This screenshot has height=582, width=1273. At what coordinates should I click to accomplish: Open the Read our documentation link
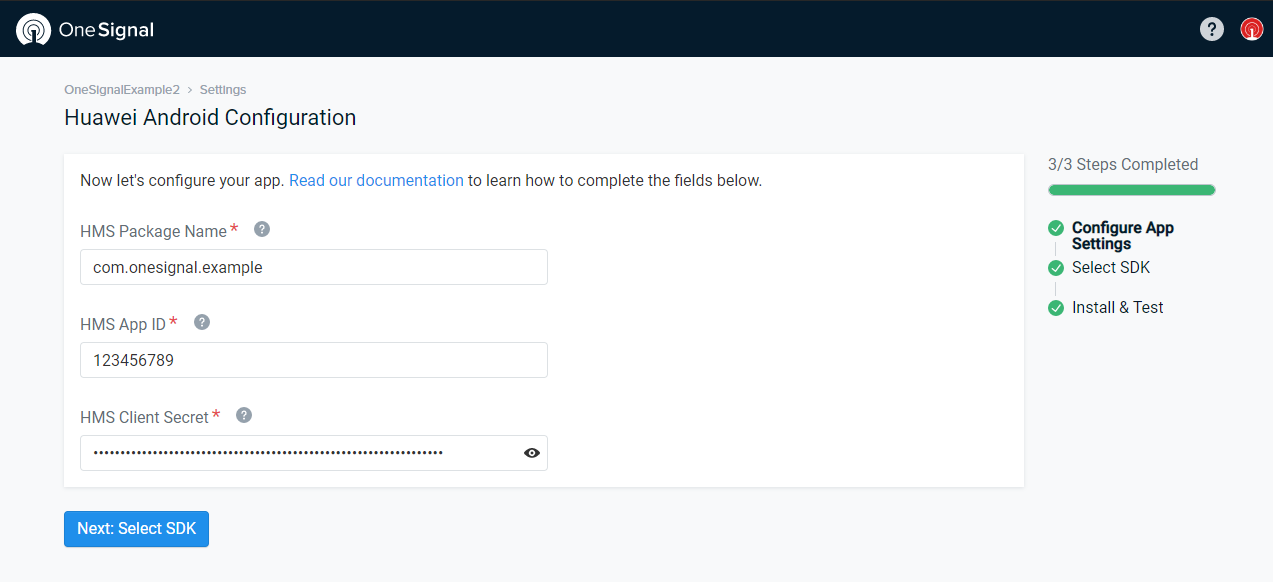(x=376, y=181)
